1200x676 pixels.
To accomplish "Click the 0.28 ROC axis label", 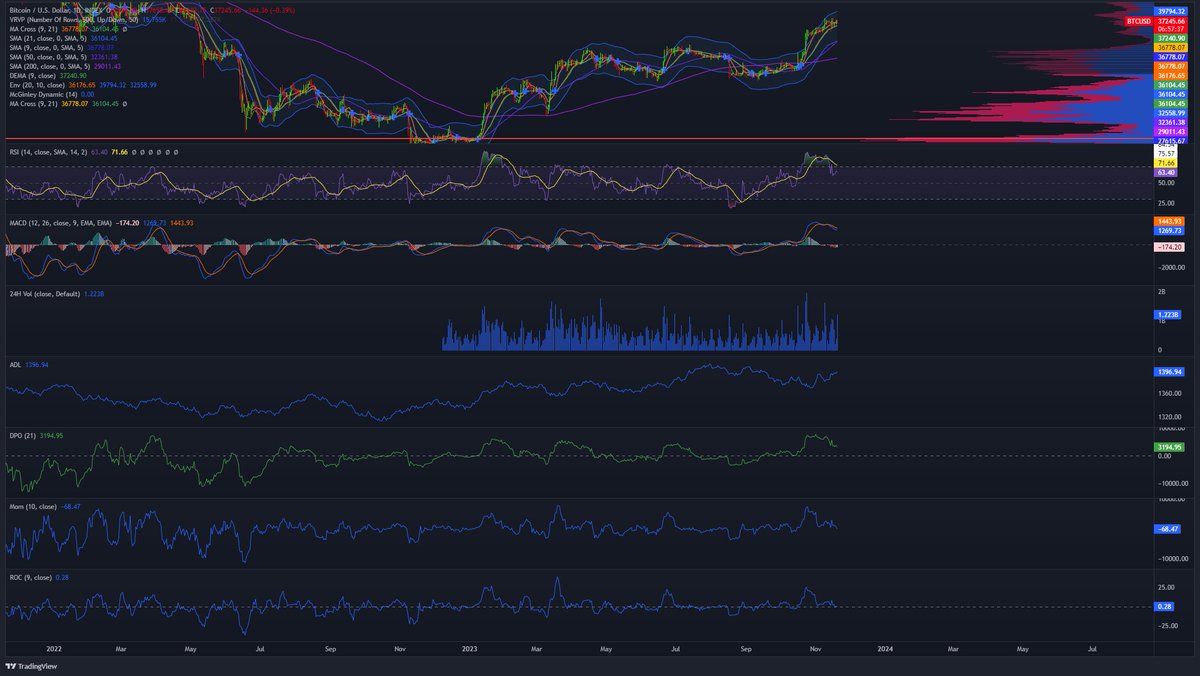I will 1165,606.
